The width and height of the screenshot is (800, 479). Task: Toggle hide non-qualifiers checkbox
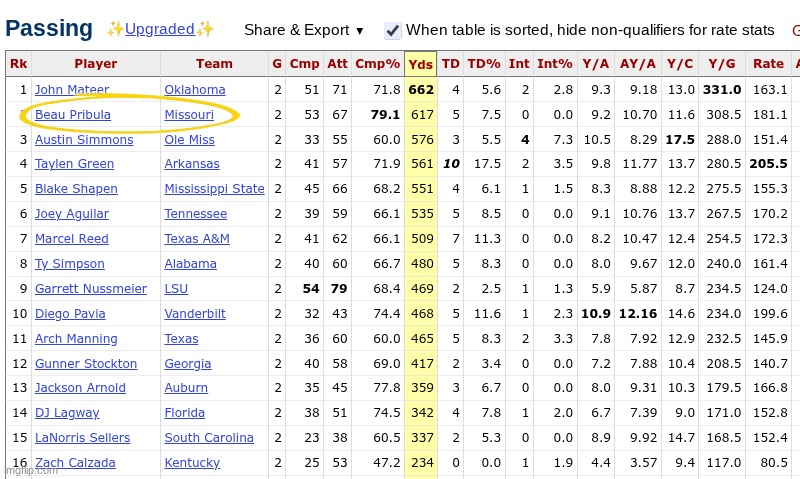tap(393, 30)
